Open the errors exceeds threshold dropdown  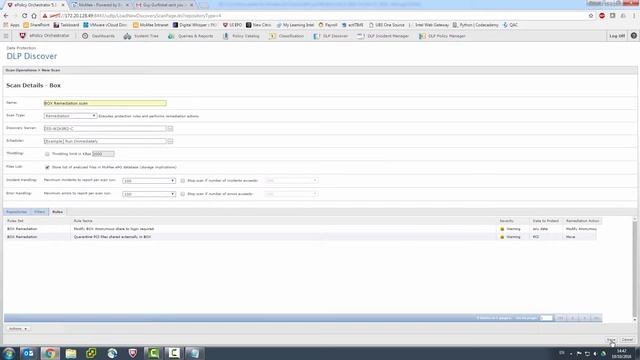pos(291,194)
